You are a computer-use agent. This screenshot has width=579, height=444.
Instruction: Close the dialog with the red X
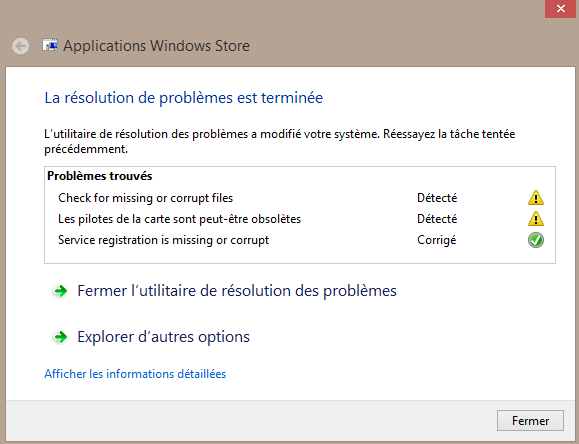click(x=560, y=8)
